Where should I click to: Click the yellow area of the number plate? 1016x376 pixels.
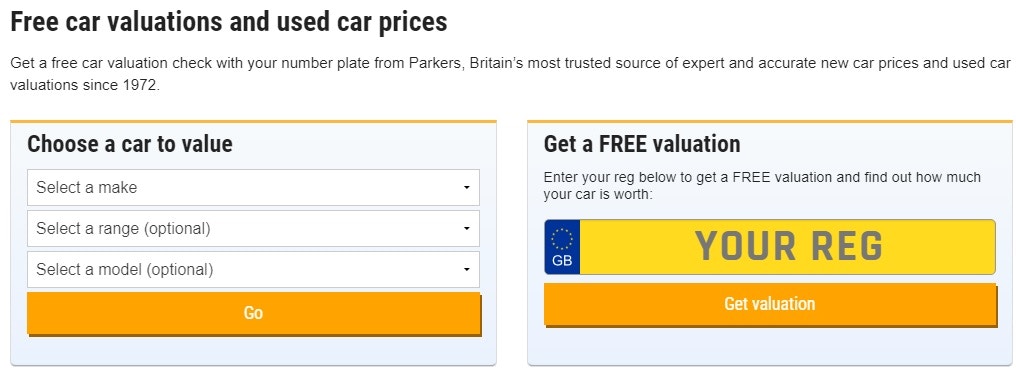787,247
